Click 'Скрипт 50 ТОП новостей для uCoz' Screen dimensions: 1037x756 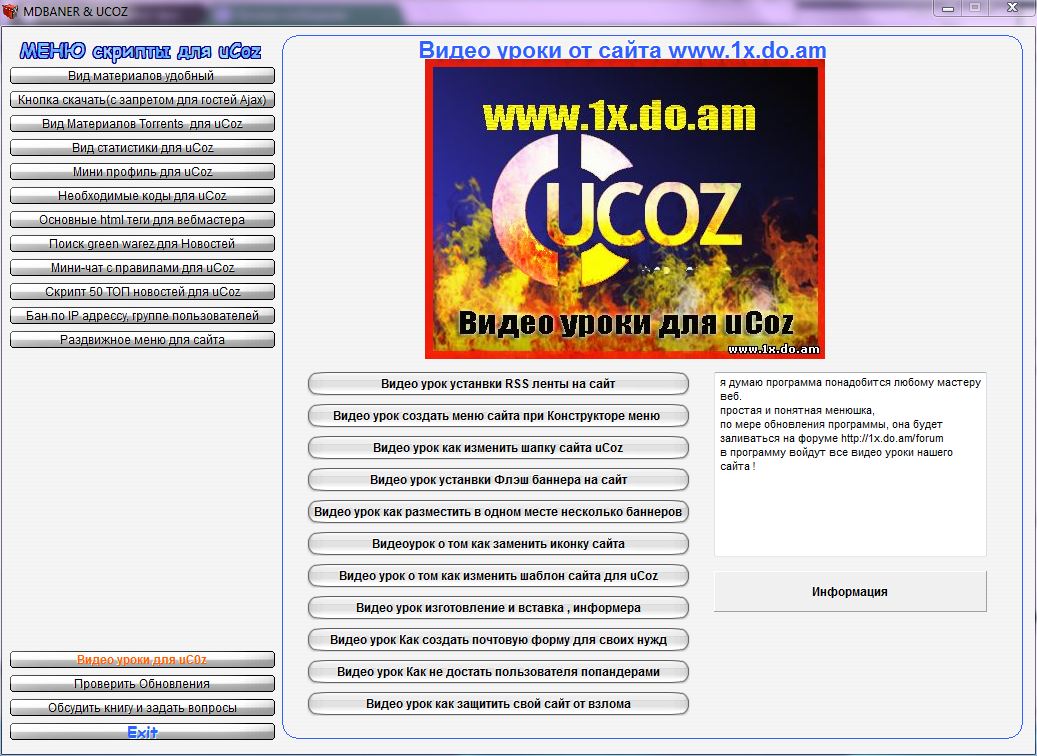point(142,292)
